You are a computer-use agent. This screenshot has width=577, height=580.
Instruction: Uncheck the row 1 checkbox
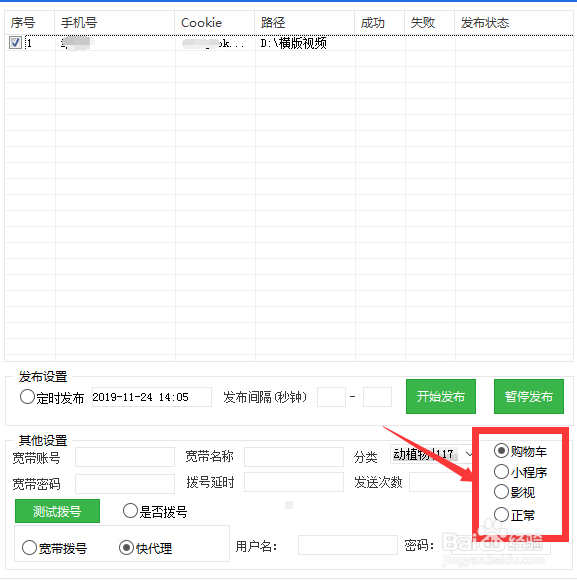tap(15, 43)
